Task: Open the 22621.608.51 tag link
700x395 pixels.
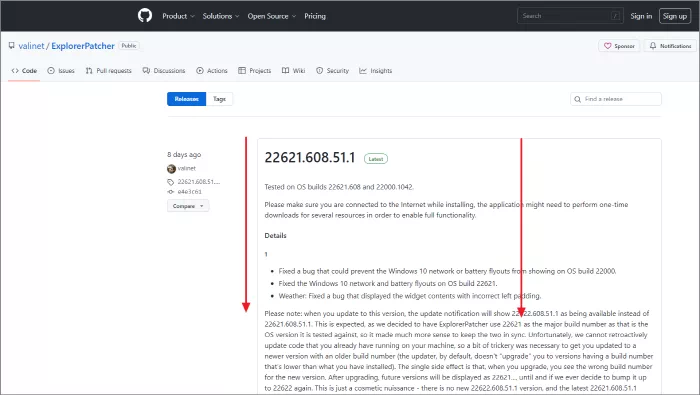Action: coord(199,182)
